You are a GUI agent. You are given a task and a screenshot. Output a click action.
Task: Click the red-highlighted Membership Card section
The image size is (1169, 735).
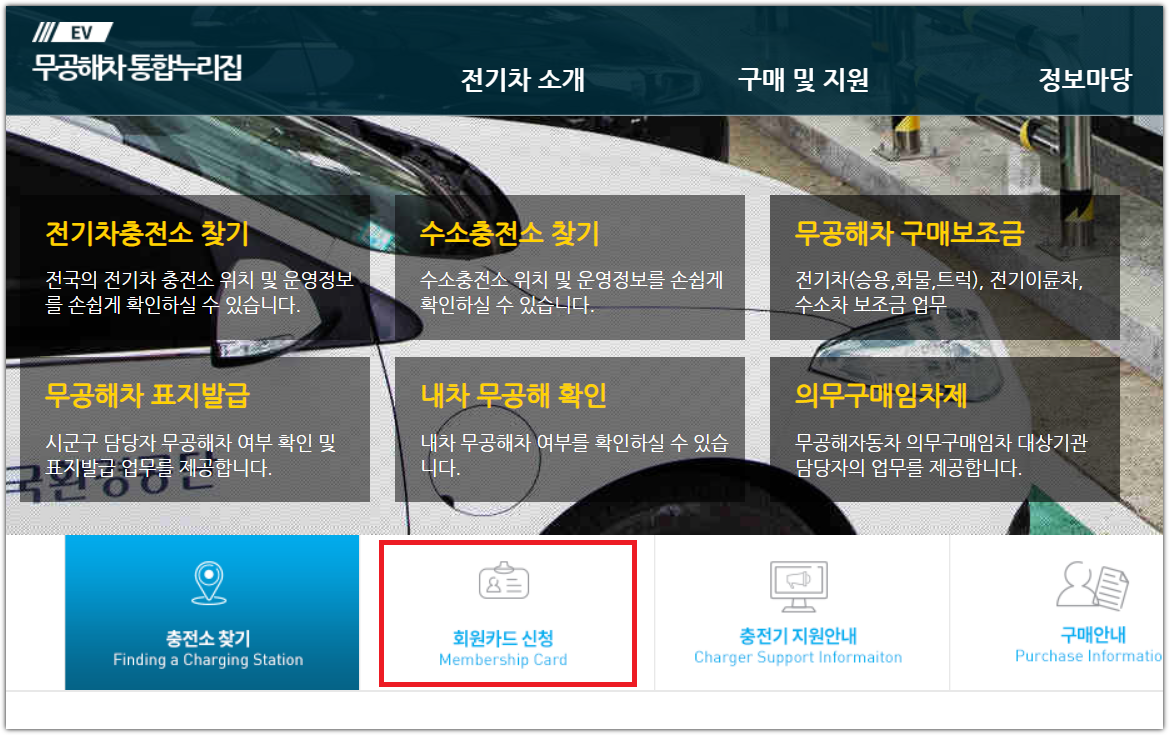pos(508,612)
